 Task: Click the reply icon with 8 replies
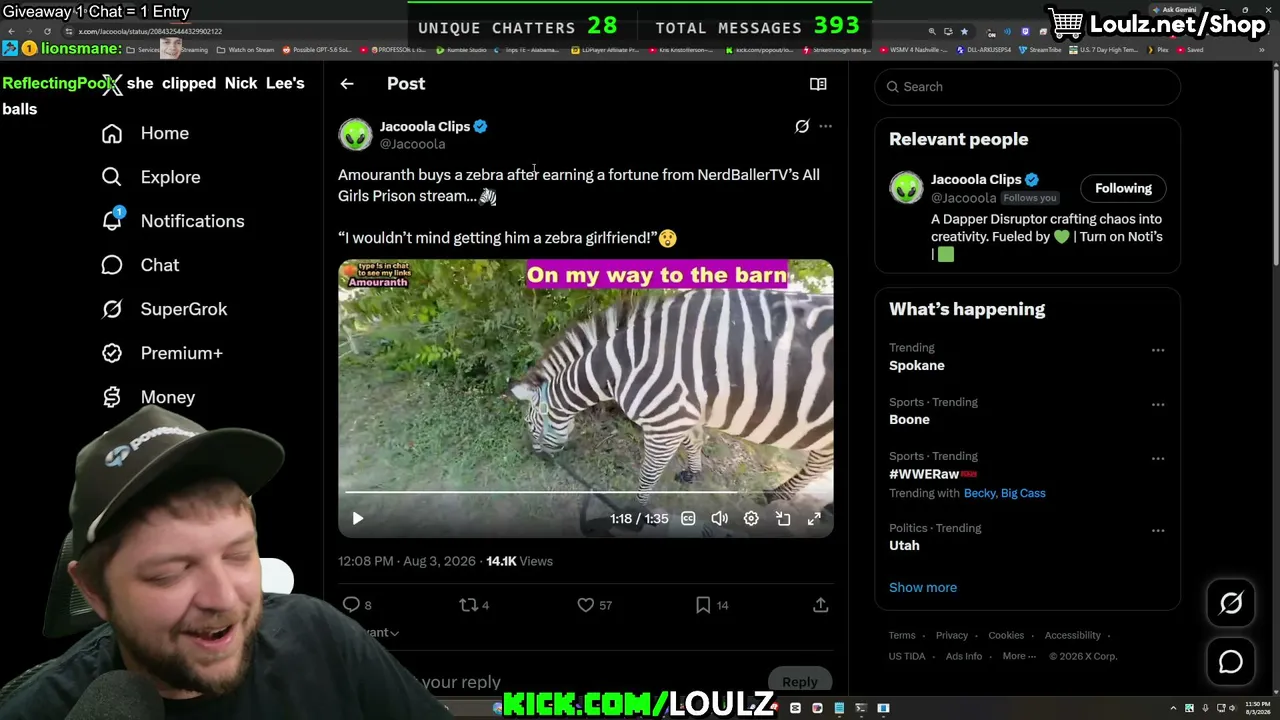(x=351, y=604)
